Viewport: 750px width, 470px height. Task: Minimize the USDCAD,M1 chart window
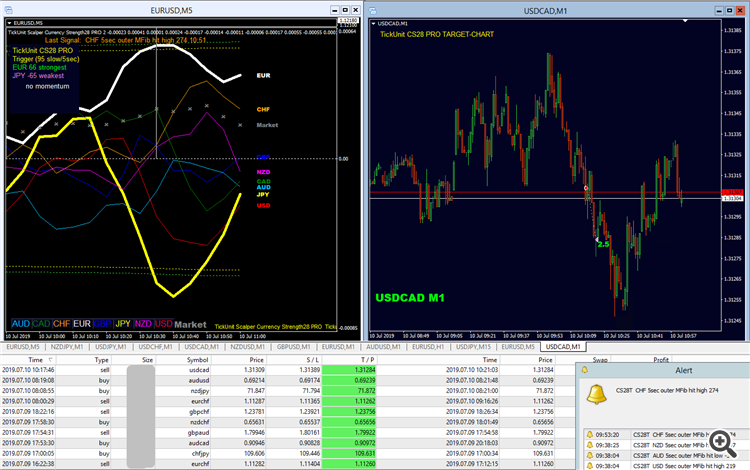[x=719, y=11]
